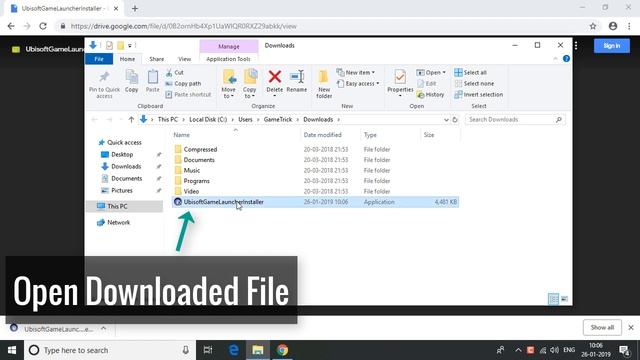Screen dimensions: 640x360
Task: Sort by the Type column
Action: point(370,135)
